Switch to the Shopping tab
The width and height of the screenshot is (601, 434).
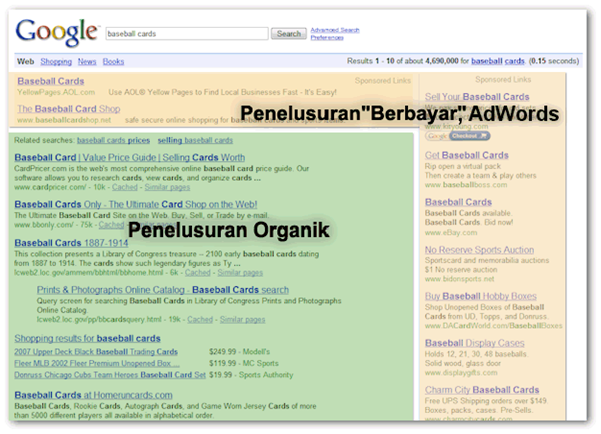(56, 61)
